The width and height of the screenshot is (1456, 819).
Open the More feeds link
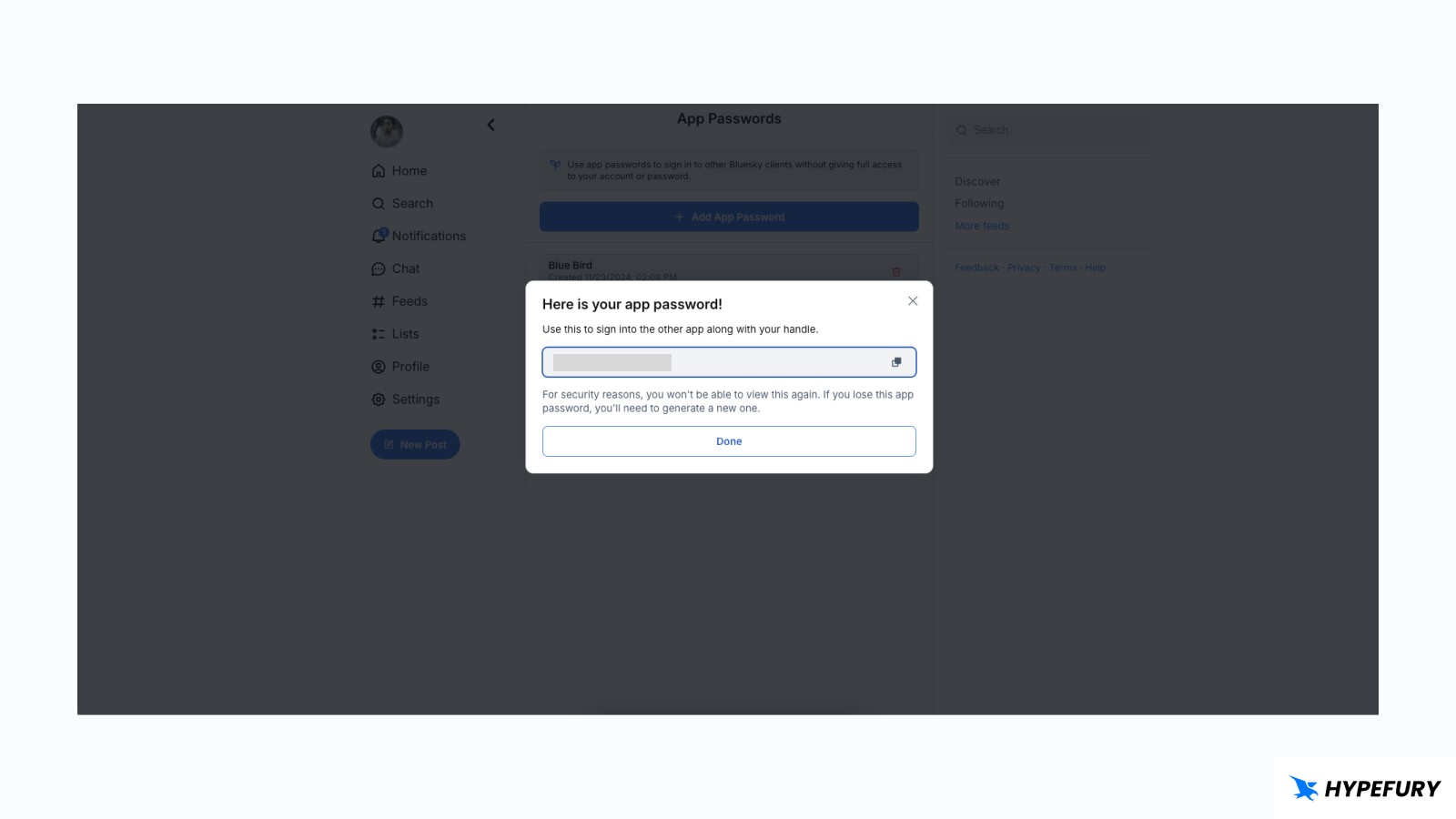tap(982, 225)
